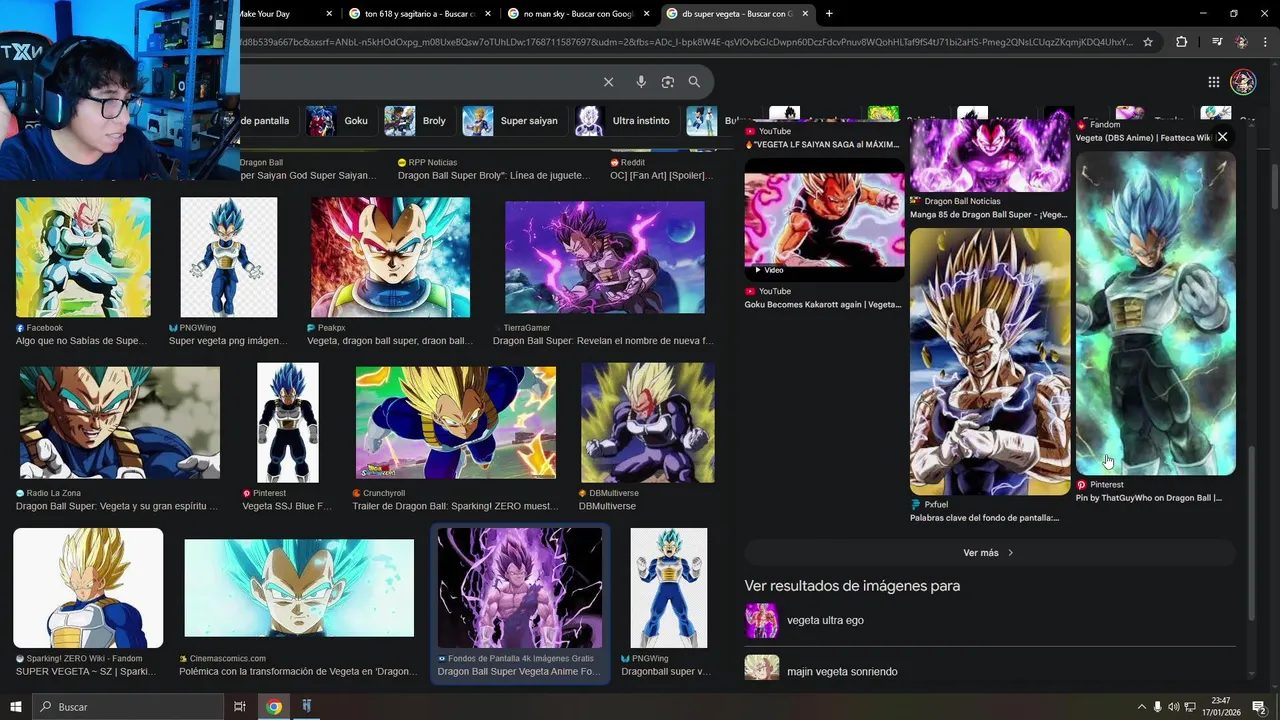This screenshot has height=720, width=1280.
Task: Close the 'no man sky' tab
Action: pyautogui.click(x=646, y=14)
